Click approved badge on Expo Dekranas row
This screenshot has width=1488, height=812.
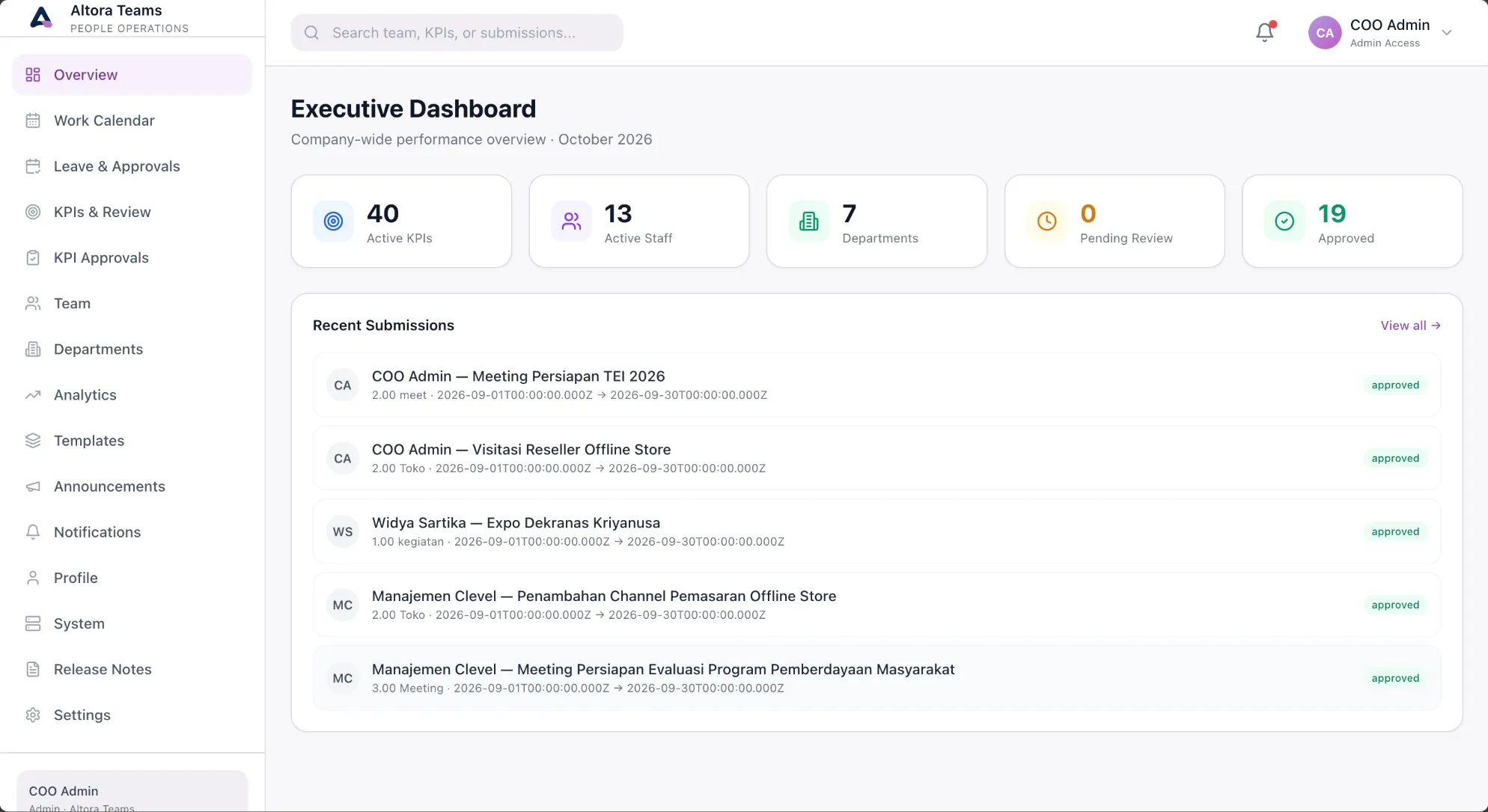pyautogui.click(x=1395, y=531)
